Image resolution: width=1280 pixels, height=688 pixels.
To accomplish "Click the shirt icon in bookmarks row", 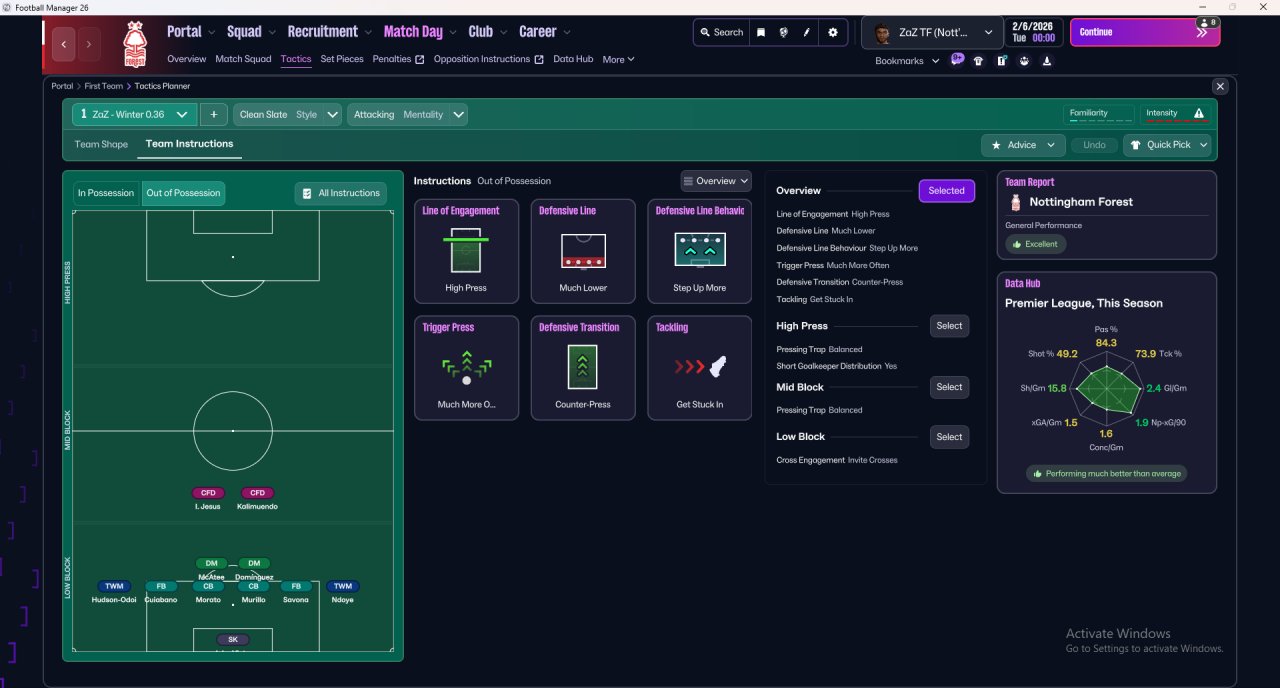I will [978, 61].
